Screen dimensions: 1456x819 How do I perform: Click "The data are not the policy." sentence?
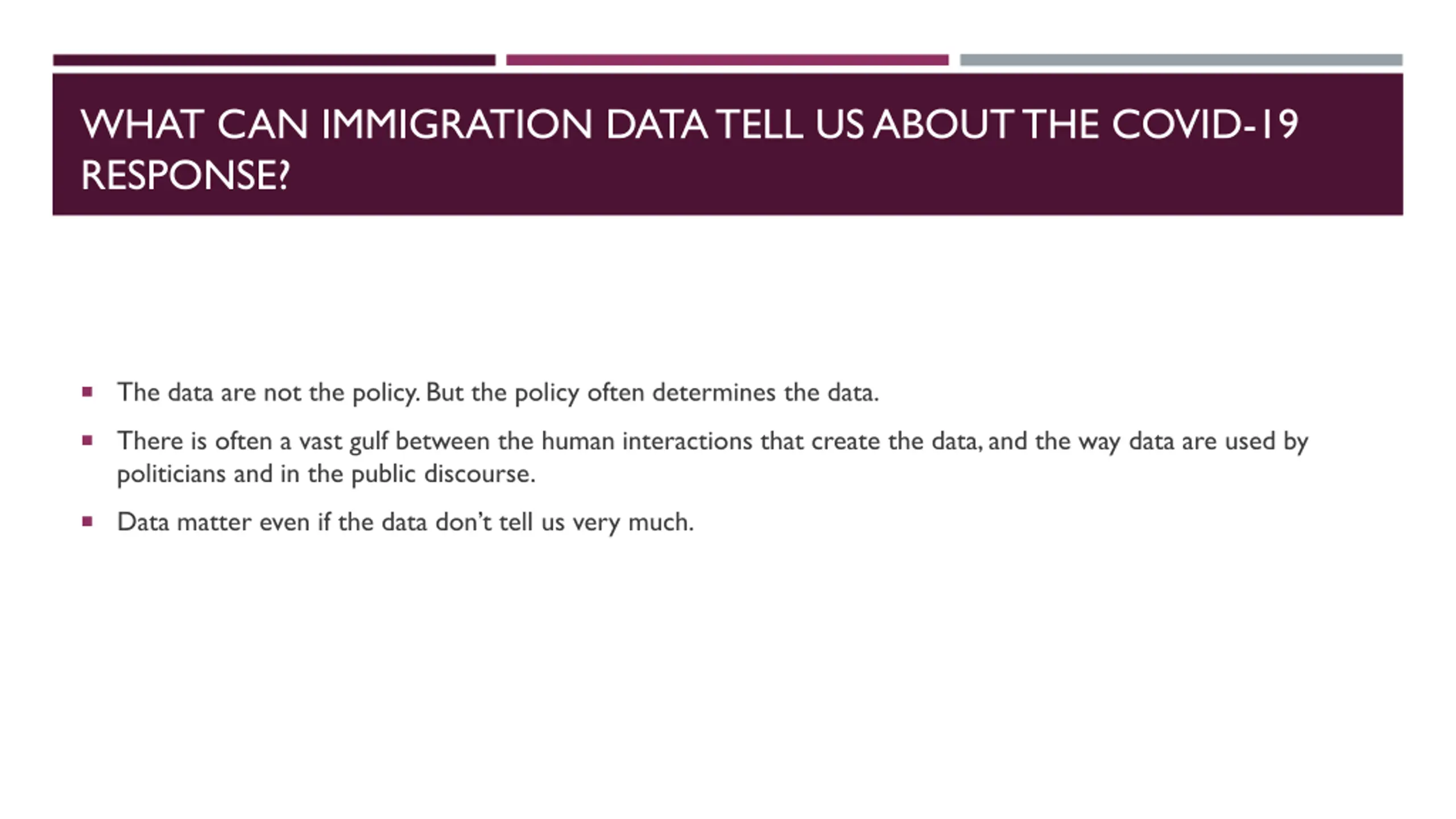[x=268, y=392]
